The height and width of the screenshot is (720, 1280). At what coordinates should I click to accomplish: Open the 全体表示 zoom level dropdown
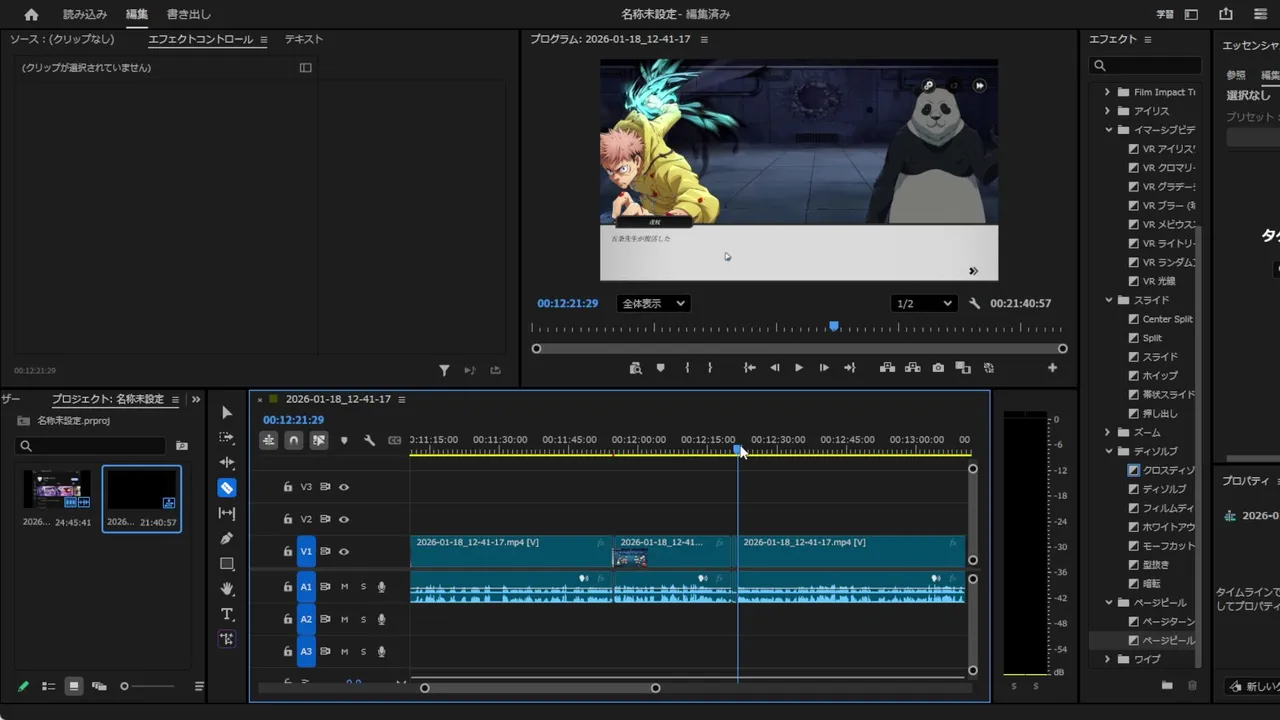point(652,303)
